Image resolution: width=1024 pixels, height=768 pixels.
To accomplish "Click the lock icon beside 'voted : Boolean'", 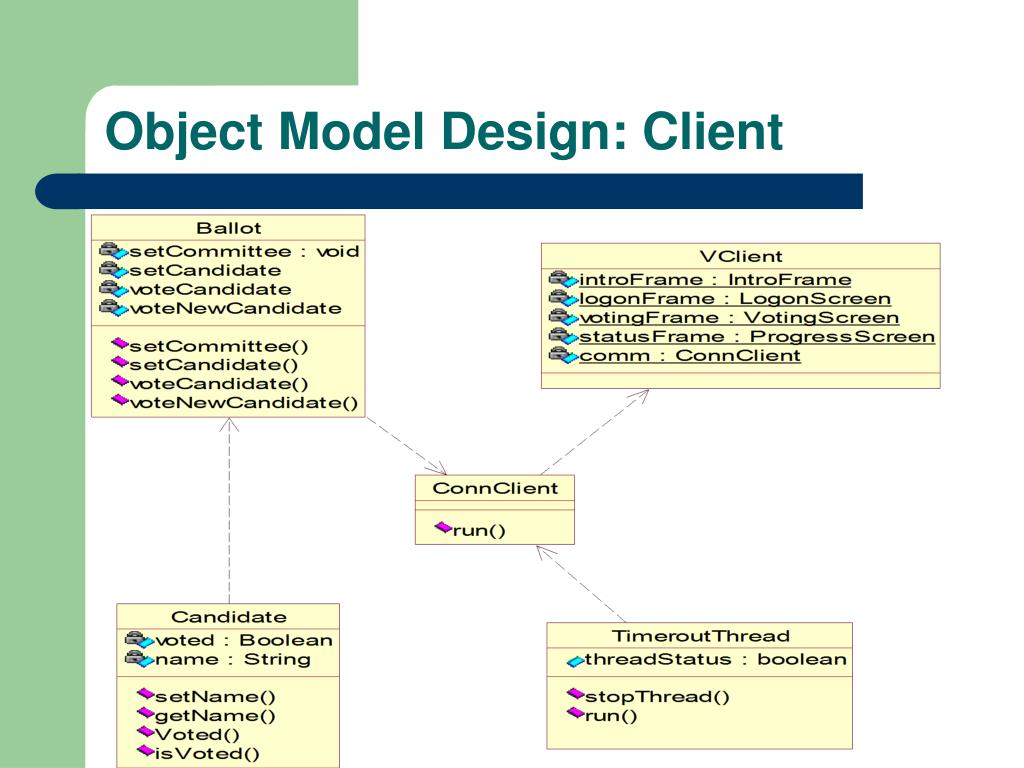I will (x=139, y=640).
